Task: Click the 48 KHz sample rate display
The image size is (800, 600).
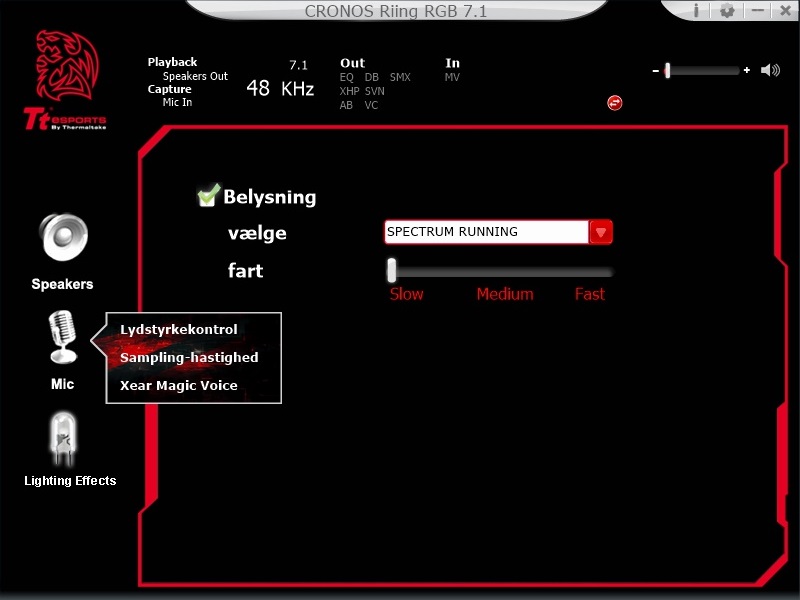Action: tap(280, 88)
